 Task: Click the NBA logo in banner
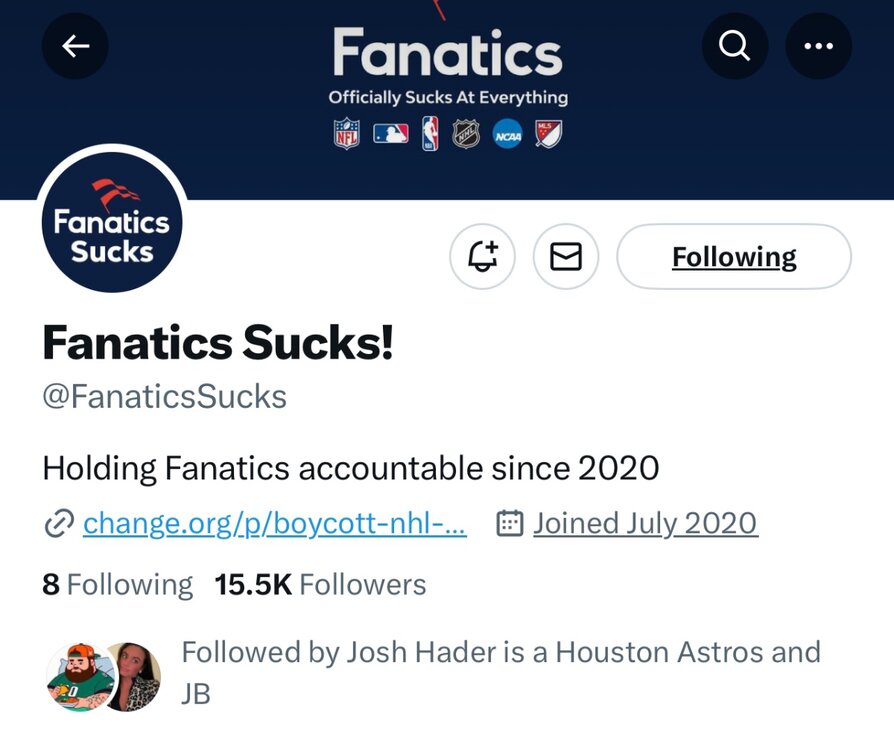tap(430, 134)
